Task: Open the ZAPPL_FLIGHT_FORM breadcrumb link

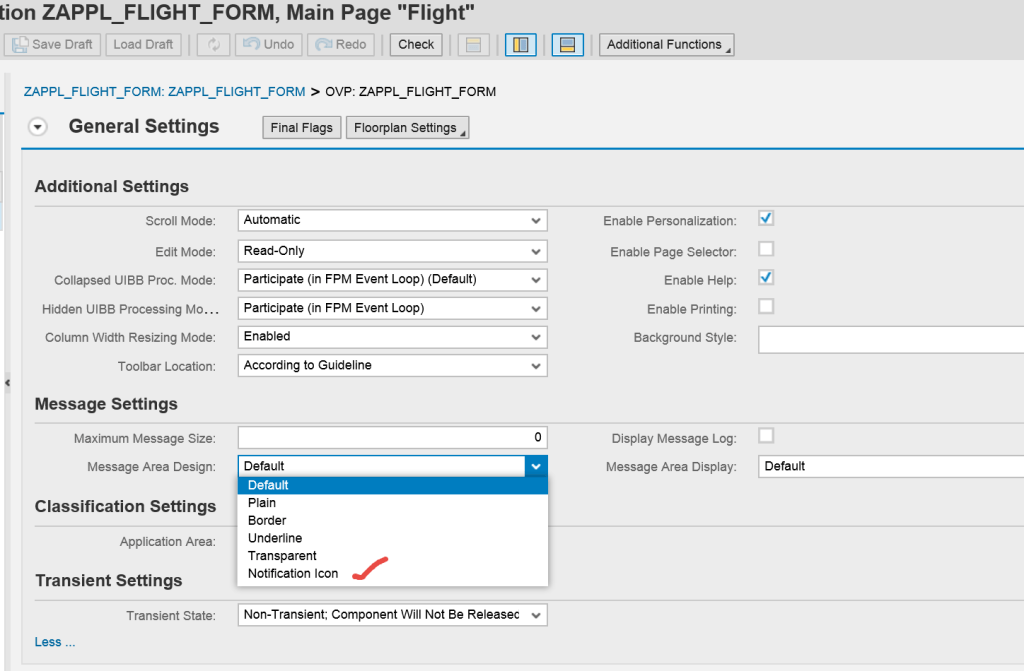Action: tap(165, 91)
